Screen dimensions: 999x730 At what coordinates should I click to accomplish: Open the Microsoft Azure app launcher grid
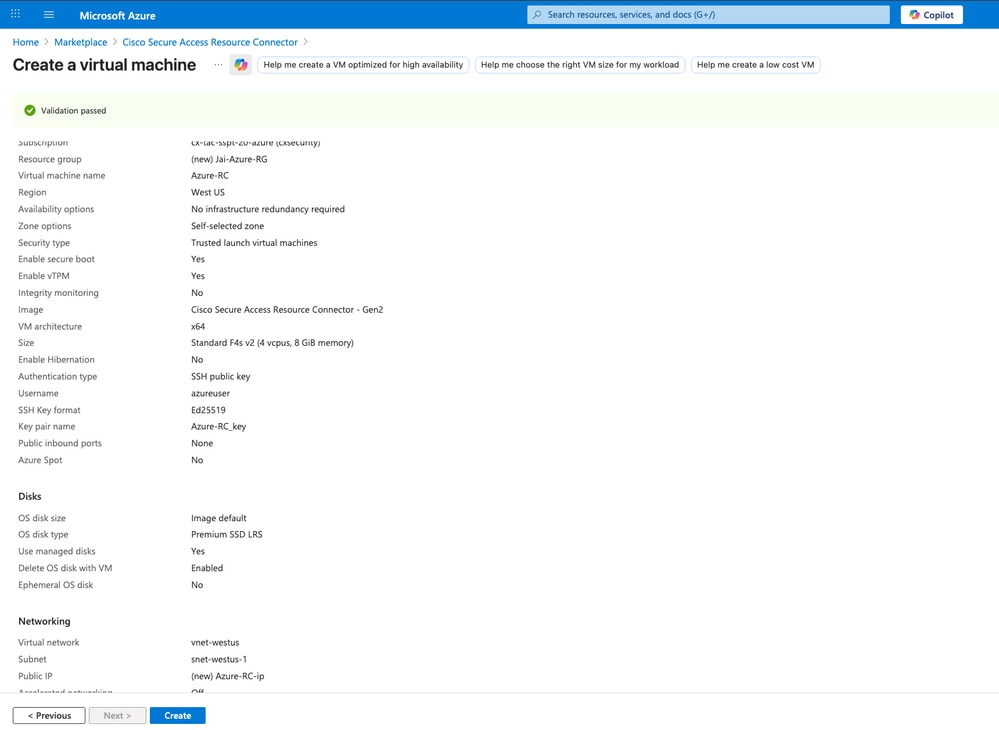click(13, 14)
